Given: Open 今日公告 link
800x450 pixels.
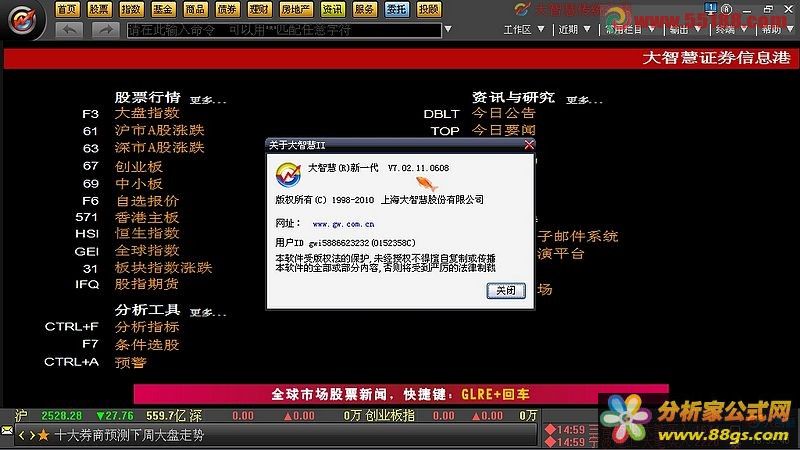Looking at the screenshot, I should tap(504, 113).
